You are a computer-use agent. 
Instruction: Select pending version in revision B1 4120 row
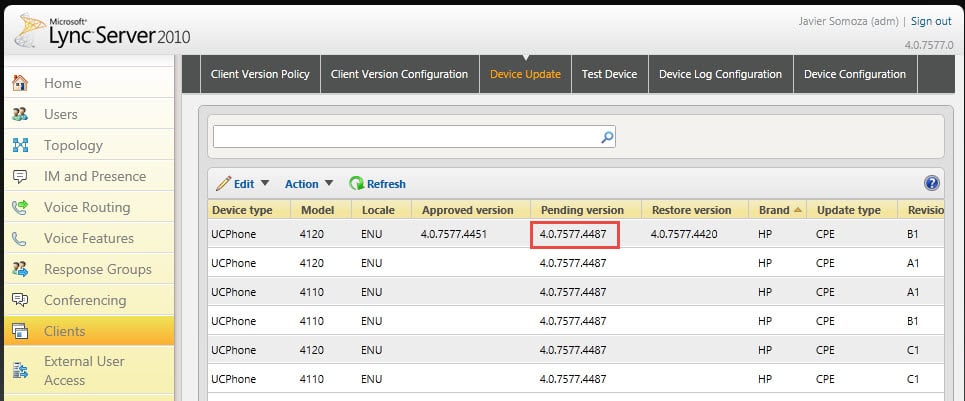point(574,234)
